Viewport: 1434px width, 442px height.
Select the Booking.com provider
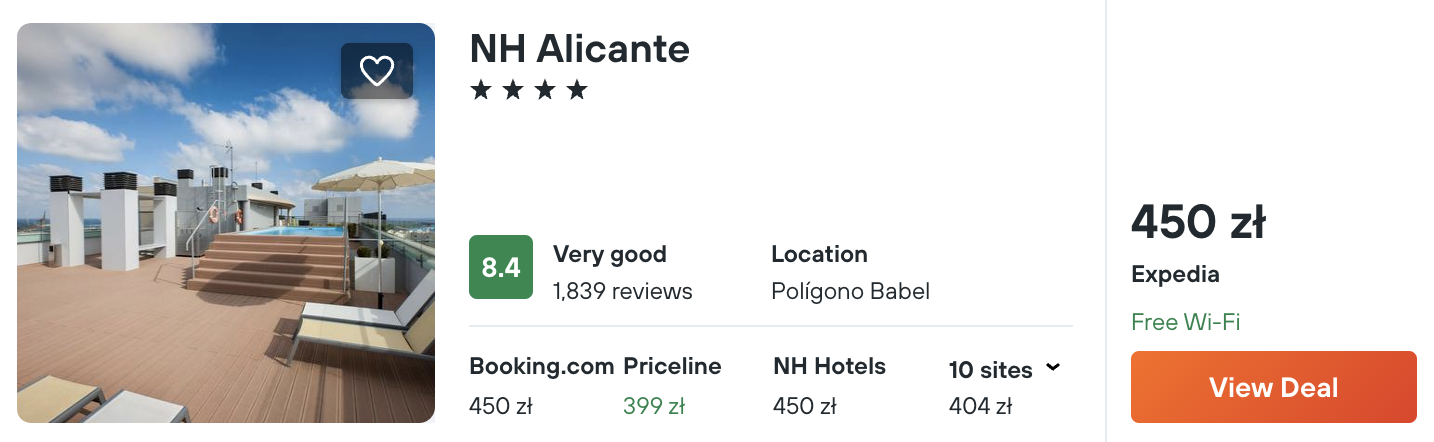[x=541, y=367]
